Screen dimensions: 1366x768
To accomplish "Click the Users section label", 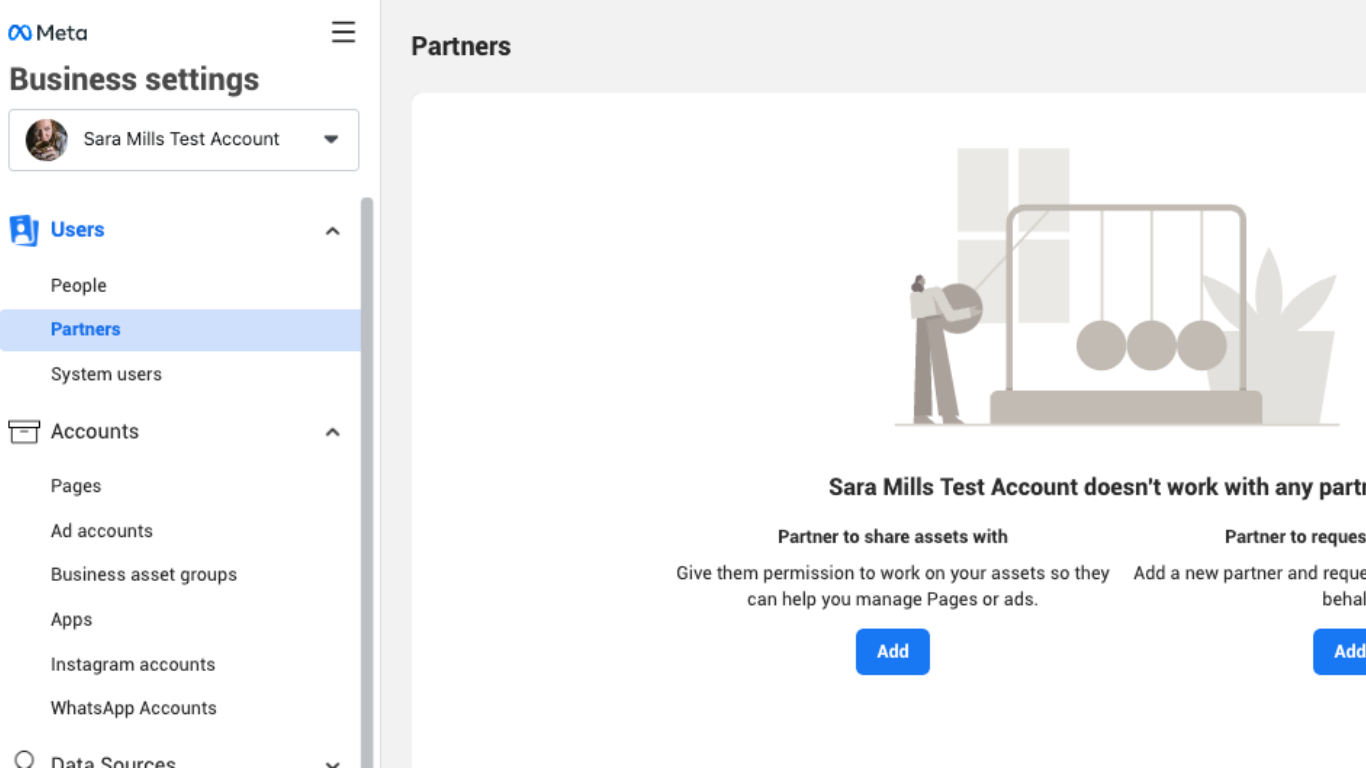I will tap(78, 230).
